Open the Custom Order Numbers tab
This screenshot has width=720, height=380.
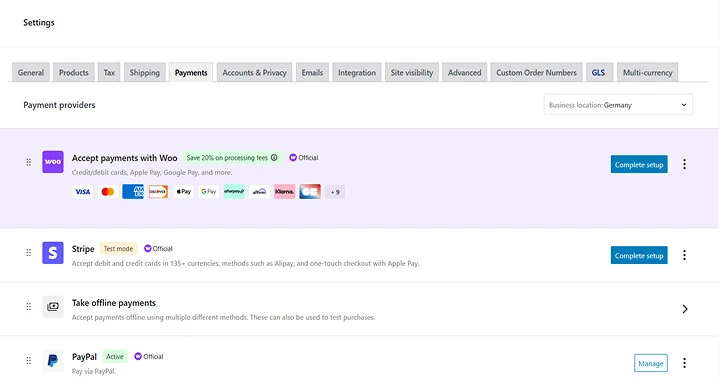536,73
